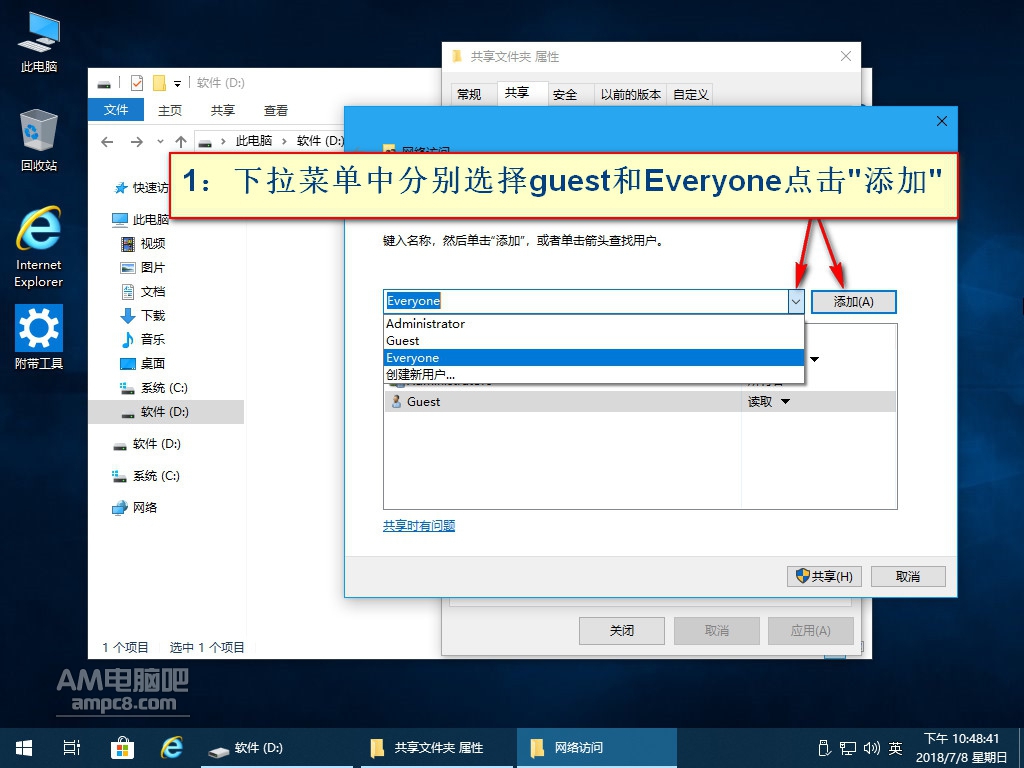Select the 常规 tab in properties window
Image resolution: width=1024 pixels, height=768 pixels.
pos(469,95)
